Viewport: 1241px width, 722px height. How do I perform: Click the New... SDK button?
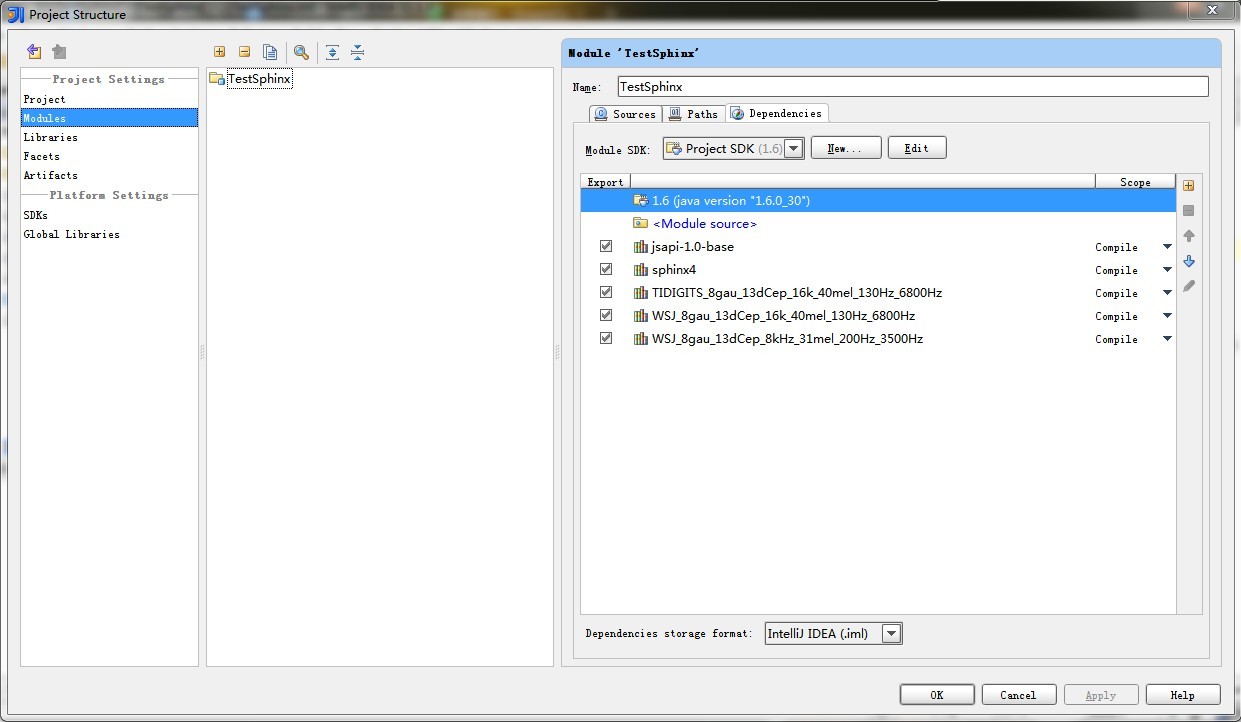tap(846, 148)
